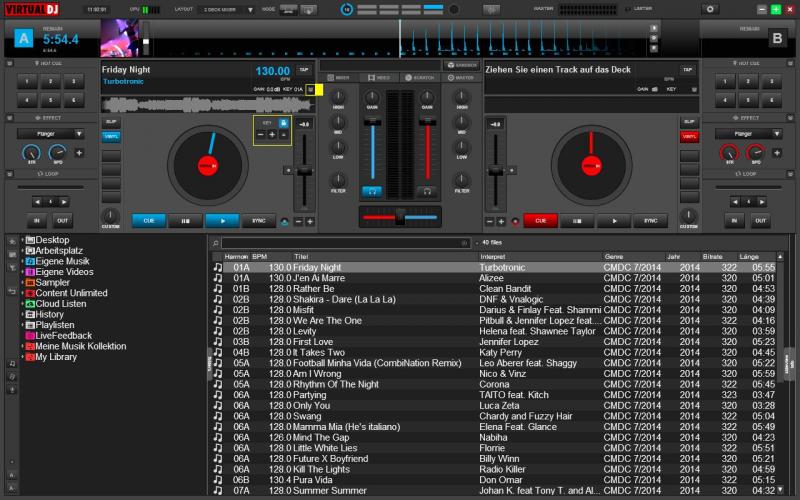Expand the Playlisten tree node
The width and height of the screenshot is (800, 500).
22,325
